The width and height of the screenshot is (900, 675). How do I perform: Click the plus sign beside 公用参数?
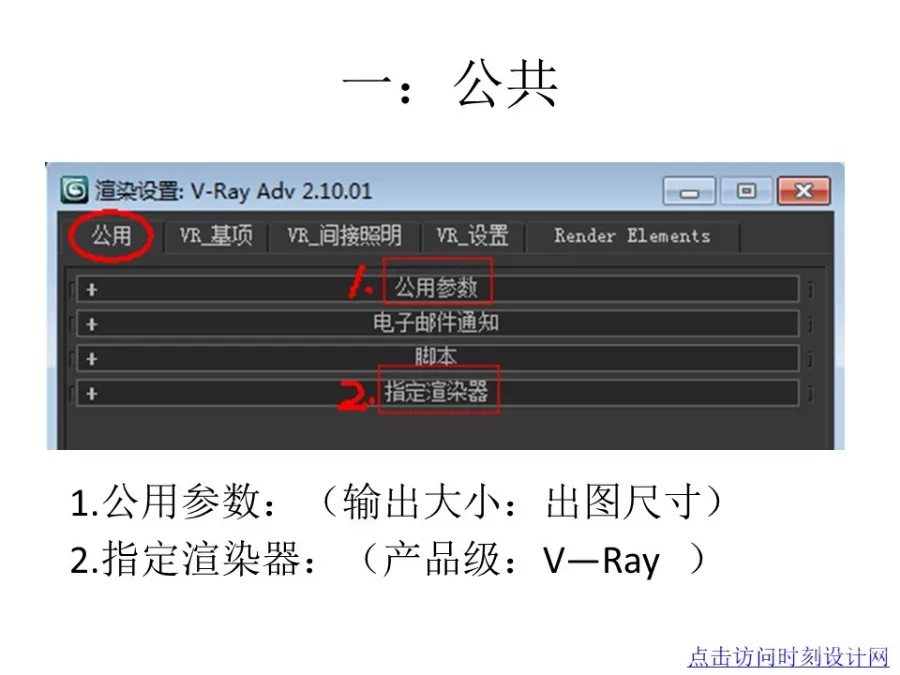[x=90, y=287]
